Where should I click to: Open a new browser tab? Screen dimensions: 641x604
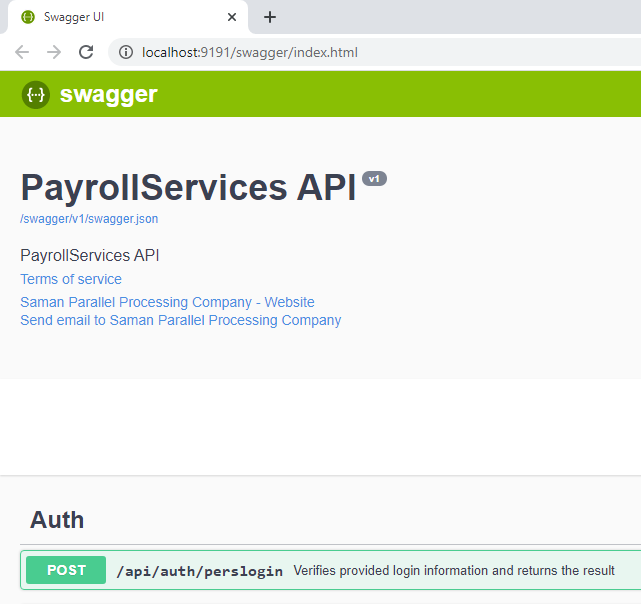click(270, 17)
